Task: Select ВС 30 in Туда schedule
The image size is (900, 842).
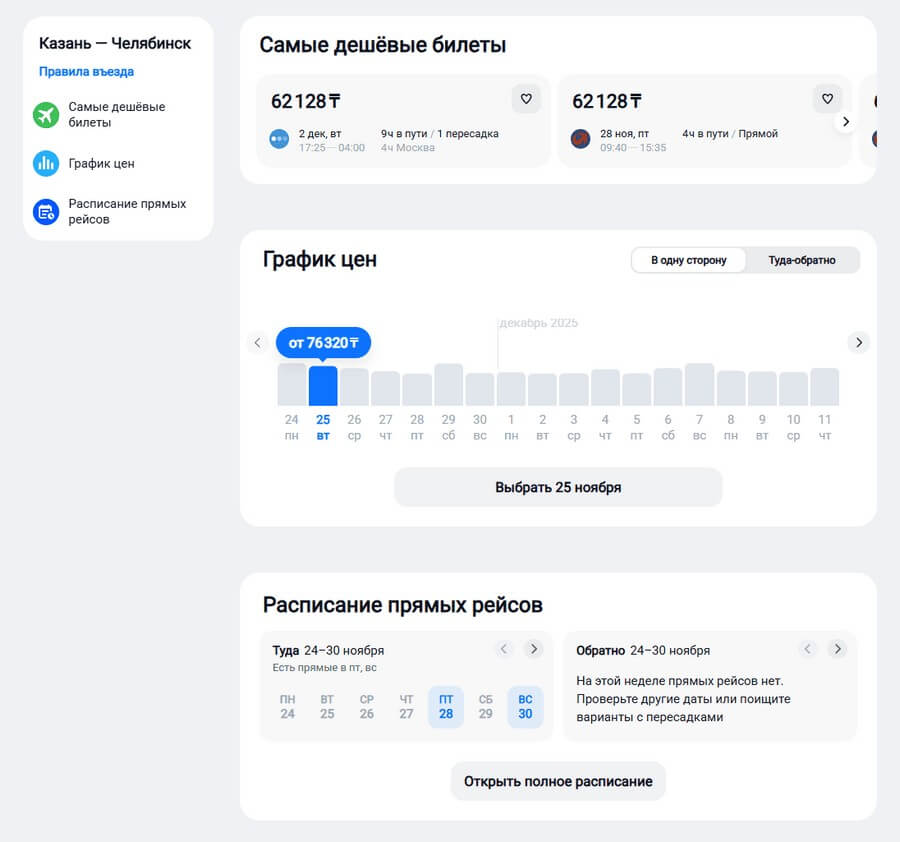Action: pyautogui.click(x=525, y=707)
